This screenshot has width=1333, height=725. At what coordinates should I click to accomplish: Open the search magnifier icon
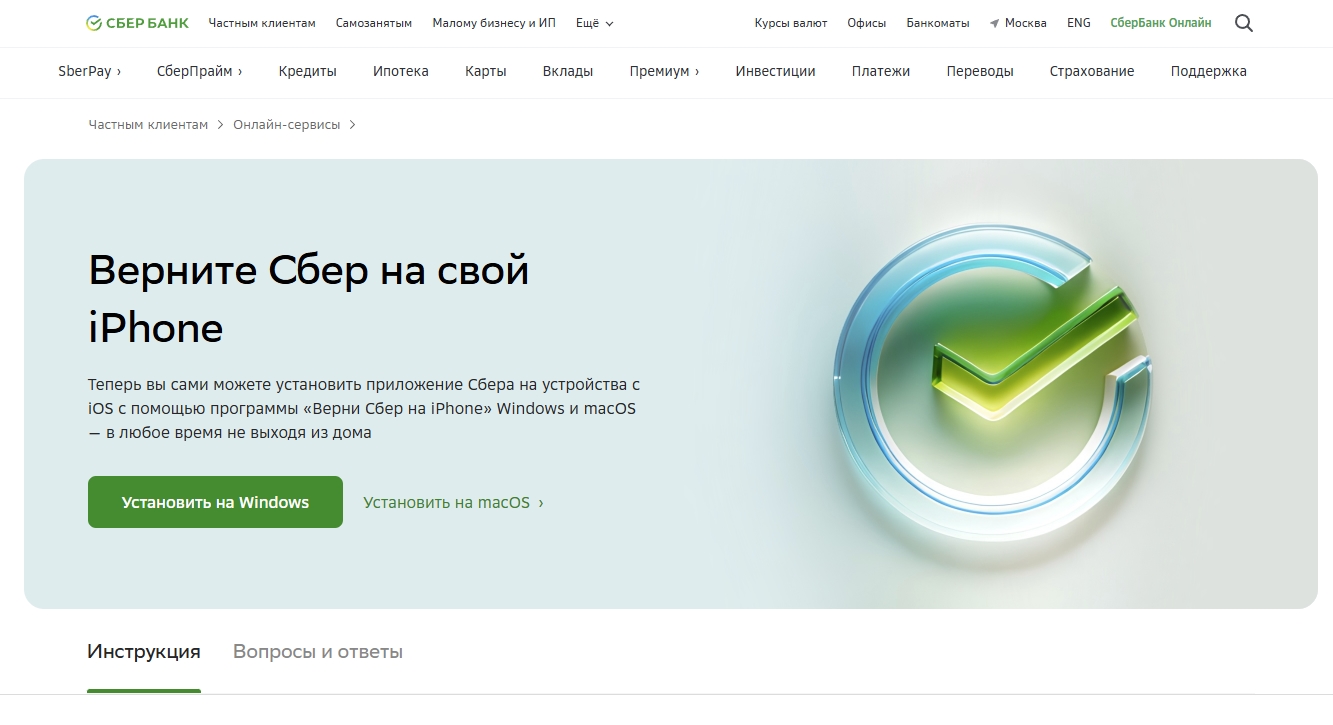point(1243,23)
